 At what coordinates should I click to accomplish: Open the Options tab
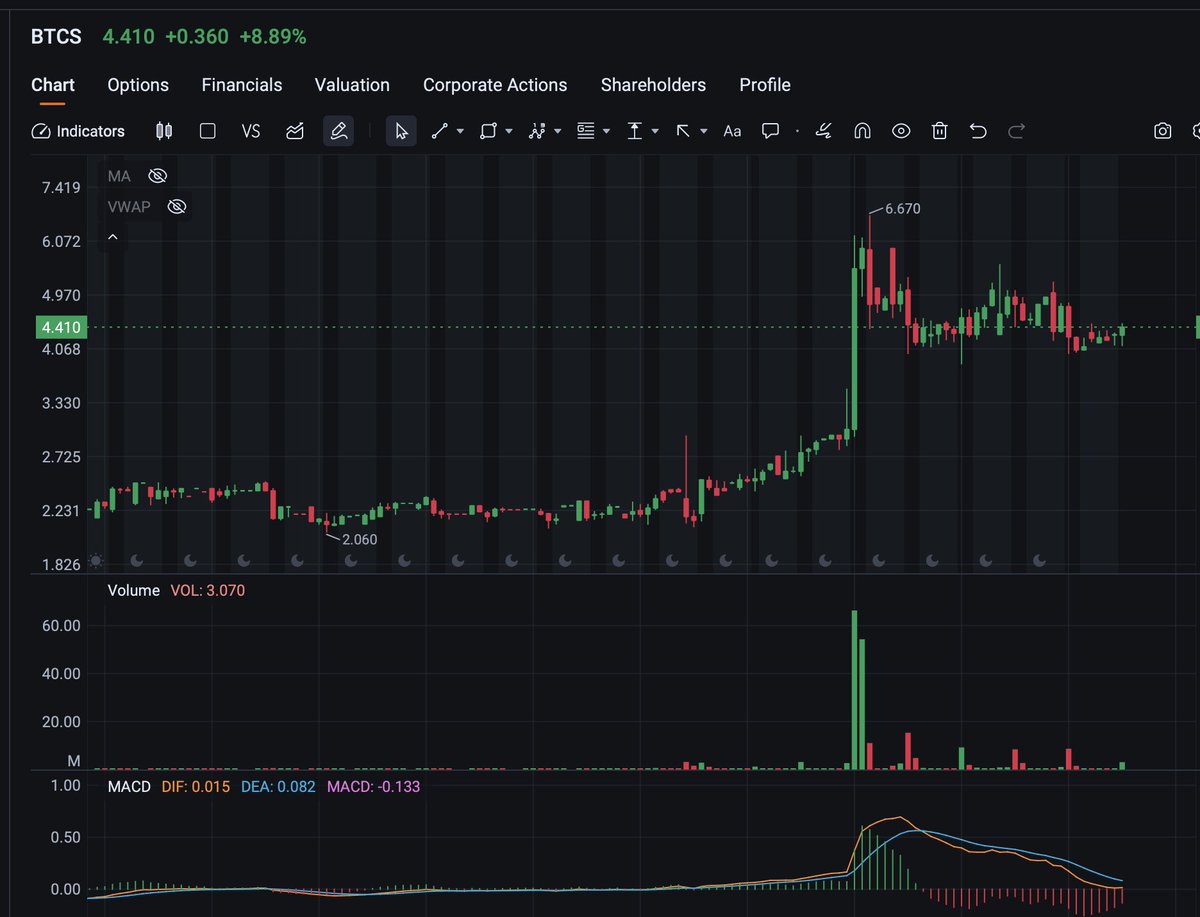click(x=138, y=85)
